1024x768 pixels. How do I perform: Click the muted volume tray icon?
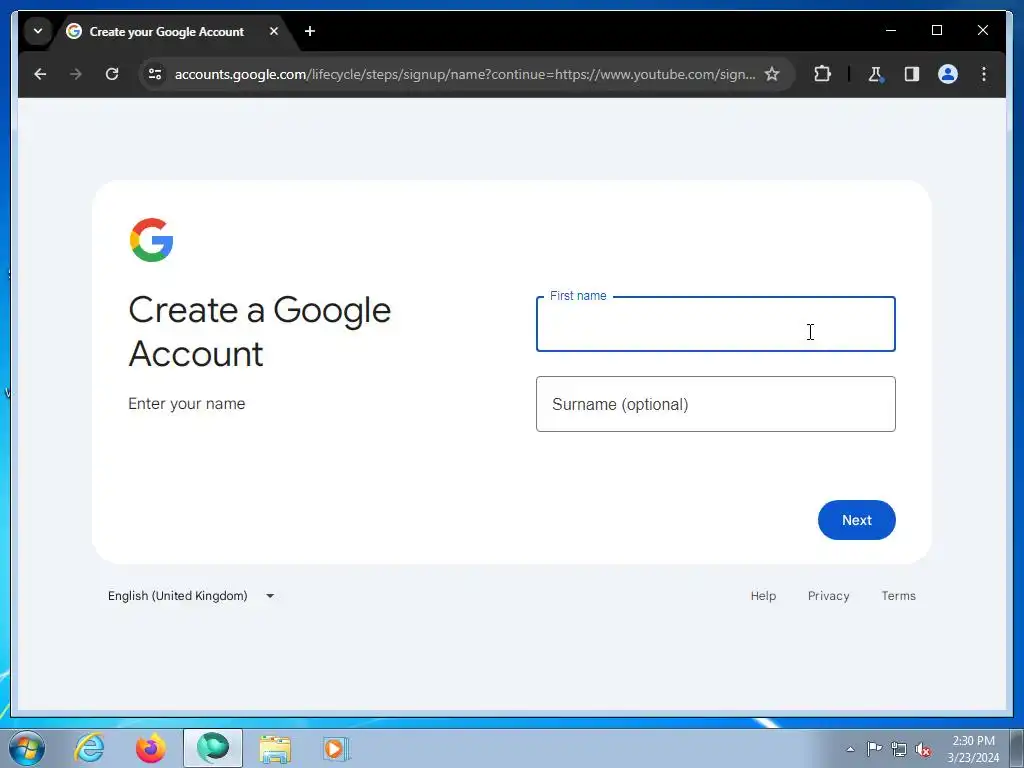(923, 749)
